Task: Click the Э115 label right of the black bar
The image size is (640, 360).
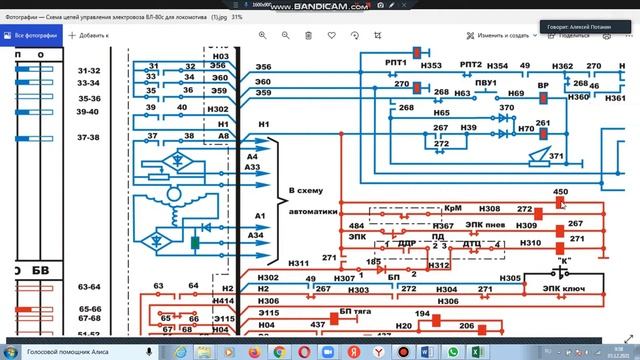Action: pos(269,313)
